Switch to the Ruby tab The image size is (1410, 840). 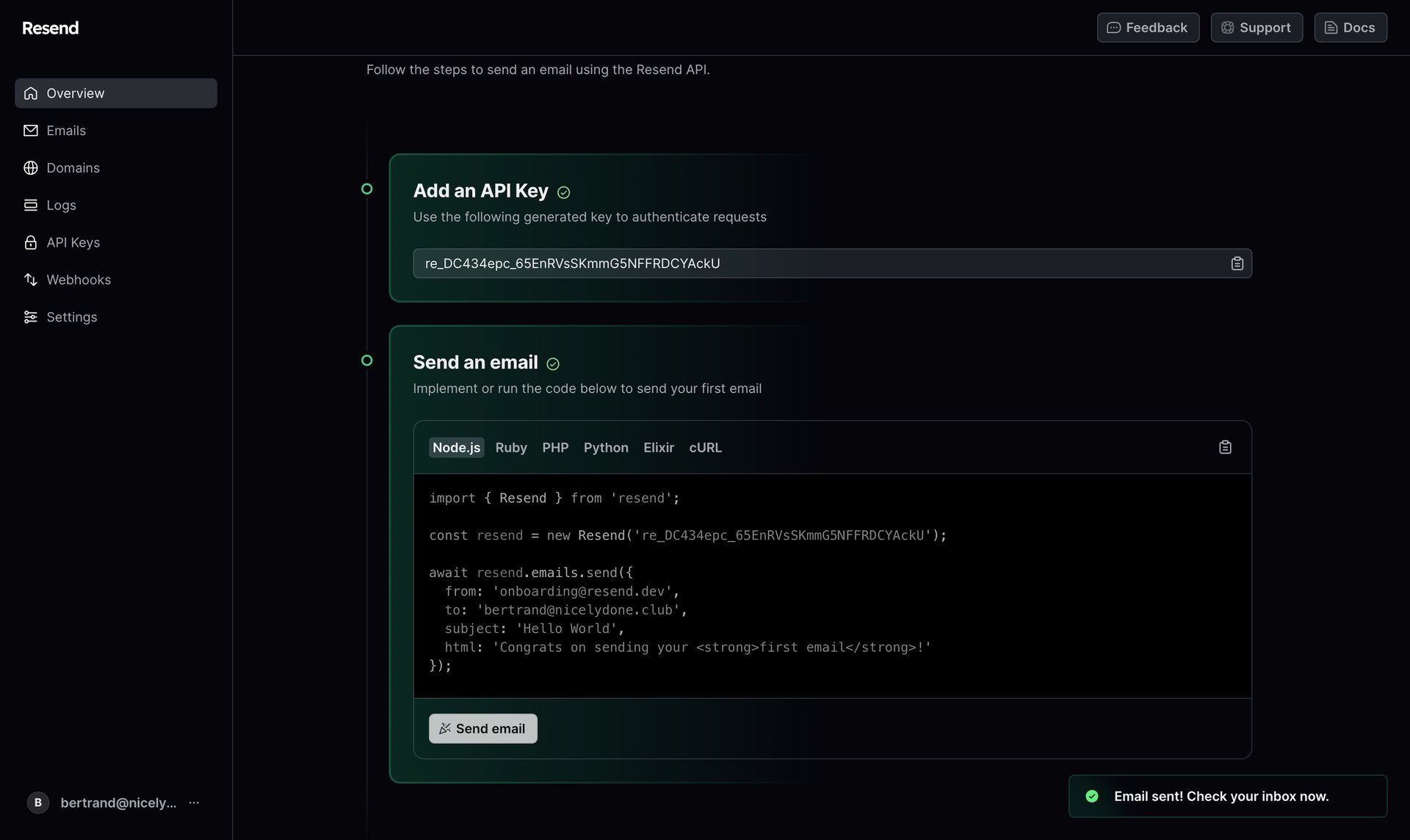510,447
